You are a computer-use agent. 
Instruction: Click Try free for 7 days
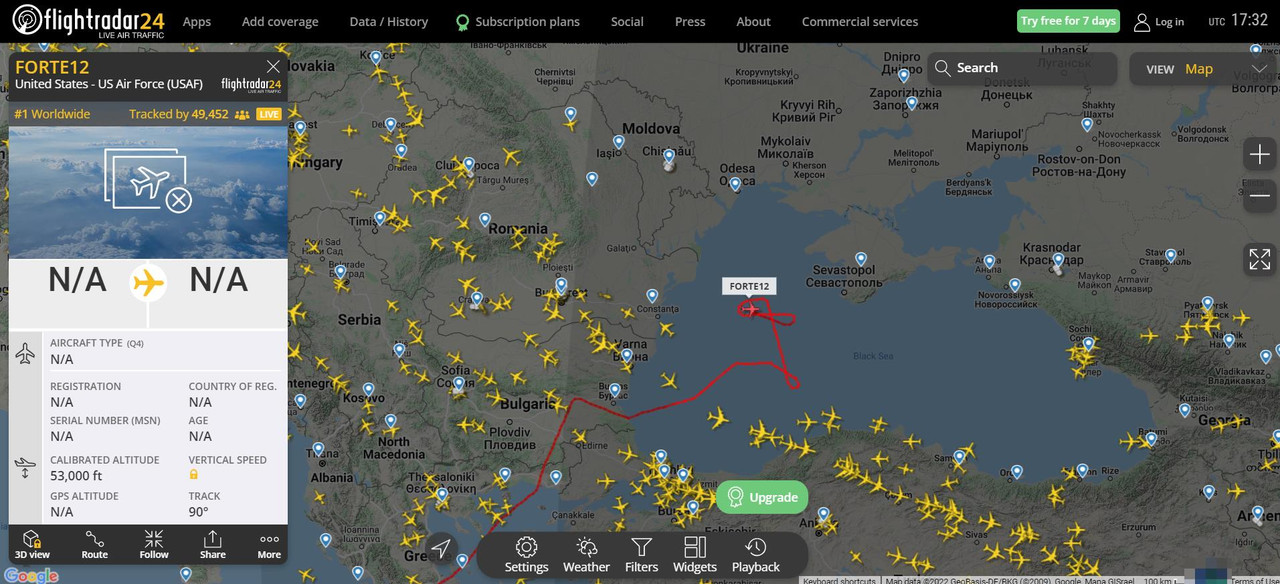pyautogui.click(x=1068, y=21)
